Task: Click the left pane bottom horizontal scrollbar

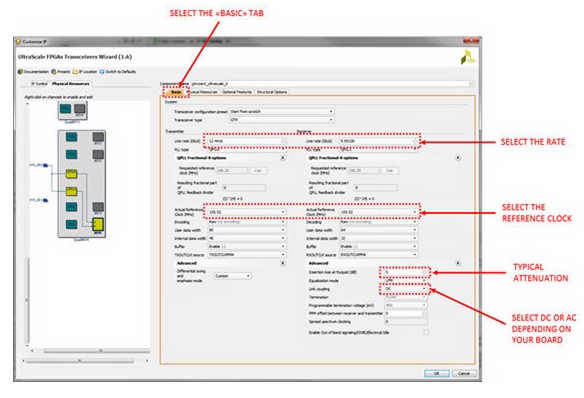Action: tap(80, 360)
